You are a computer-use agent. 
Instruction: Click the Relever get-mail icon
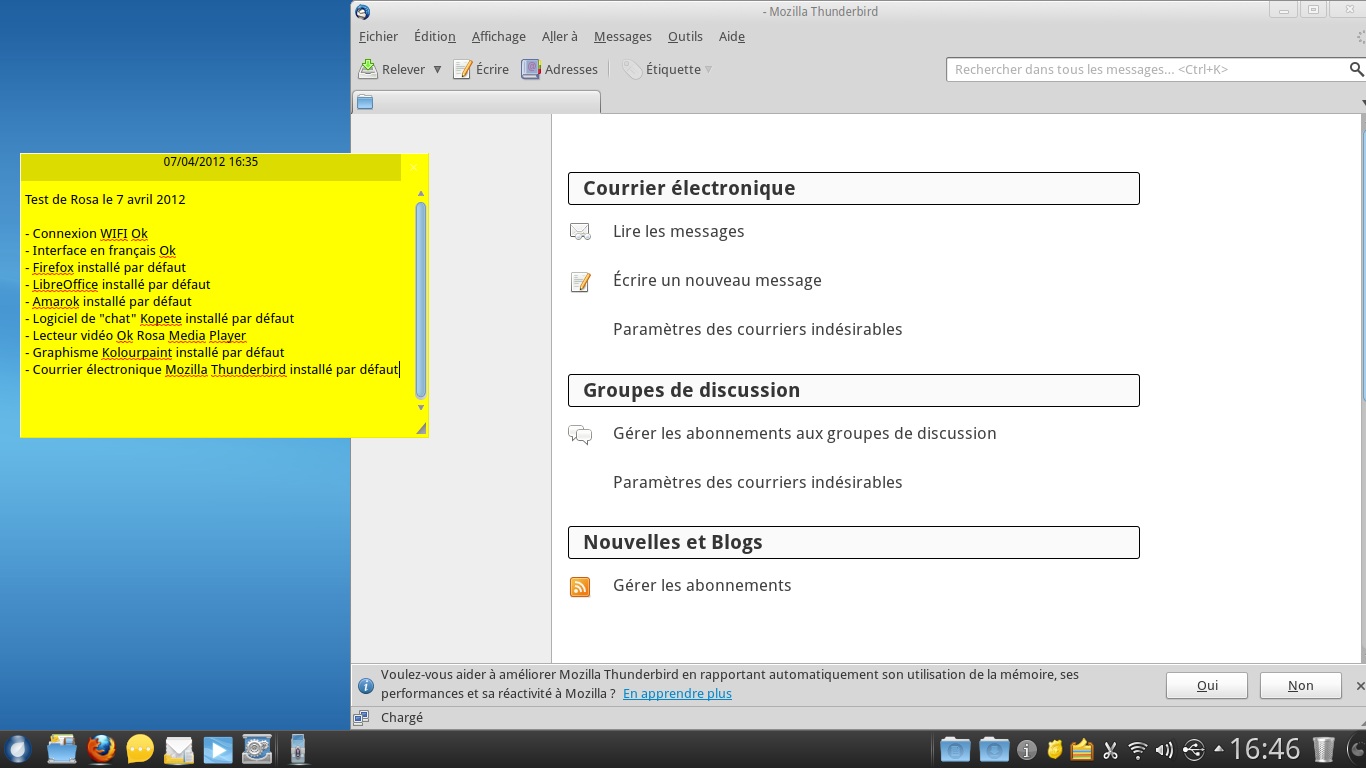(x=367, y=69)
